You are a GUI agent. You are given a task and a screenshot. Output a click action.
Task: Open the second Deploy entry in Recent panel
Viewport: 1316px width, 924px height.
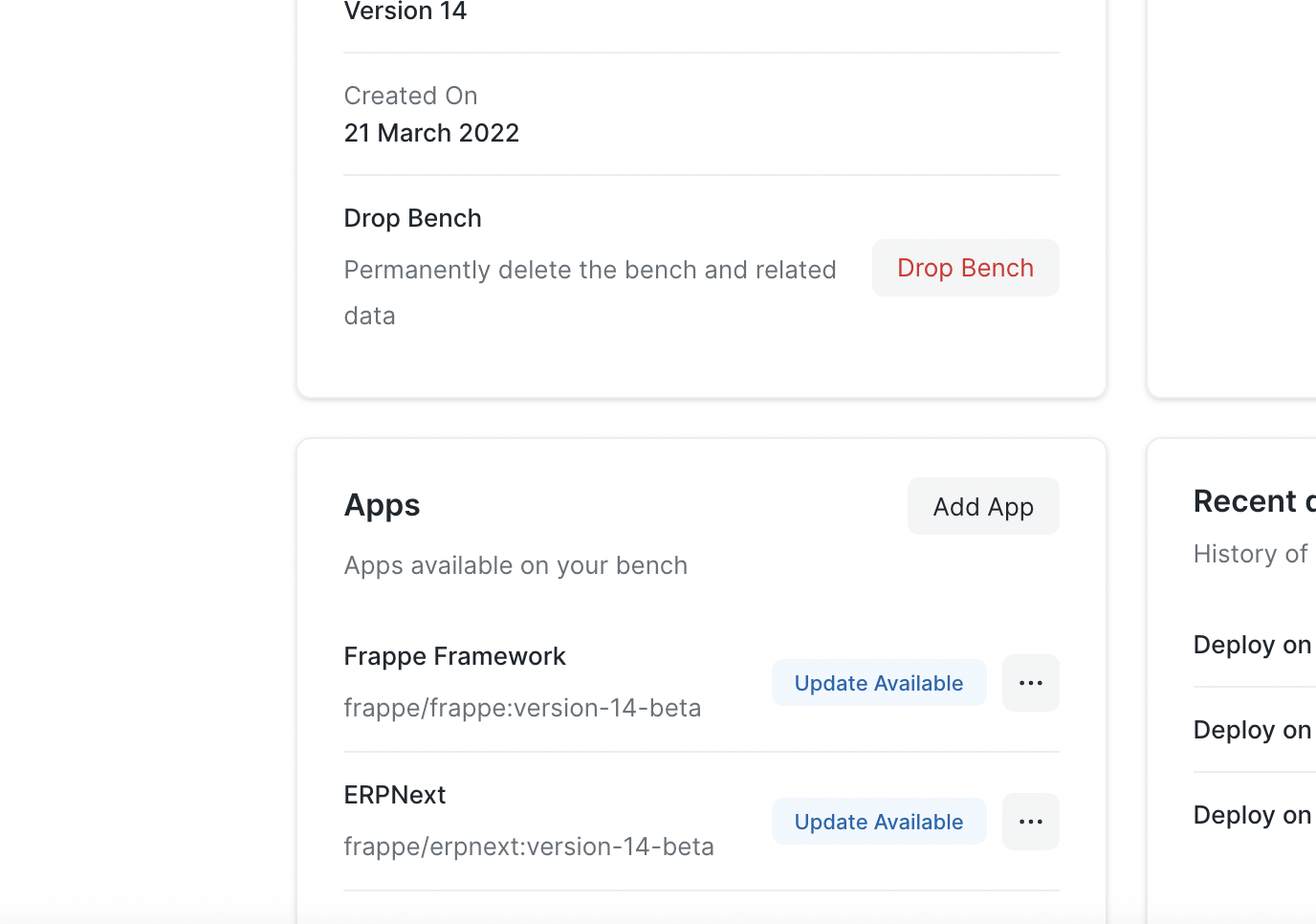click(1251, 729)
